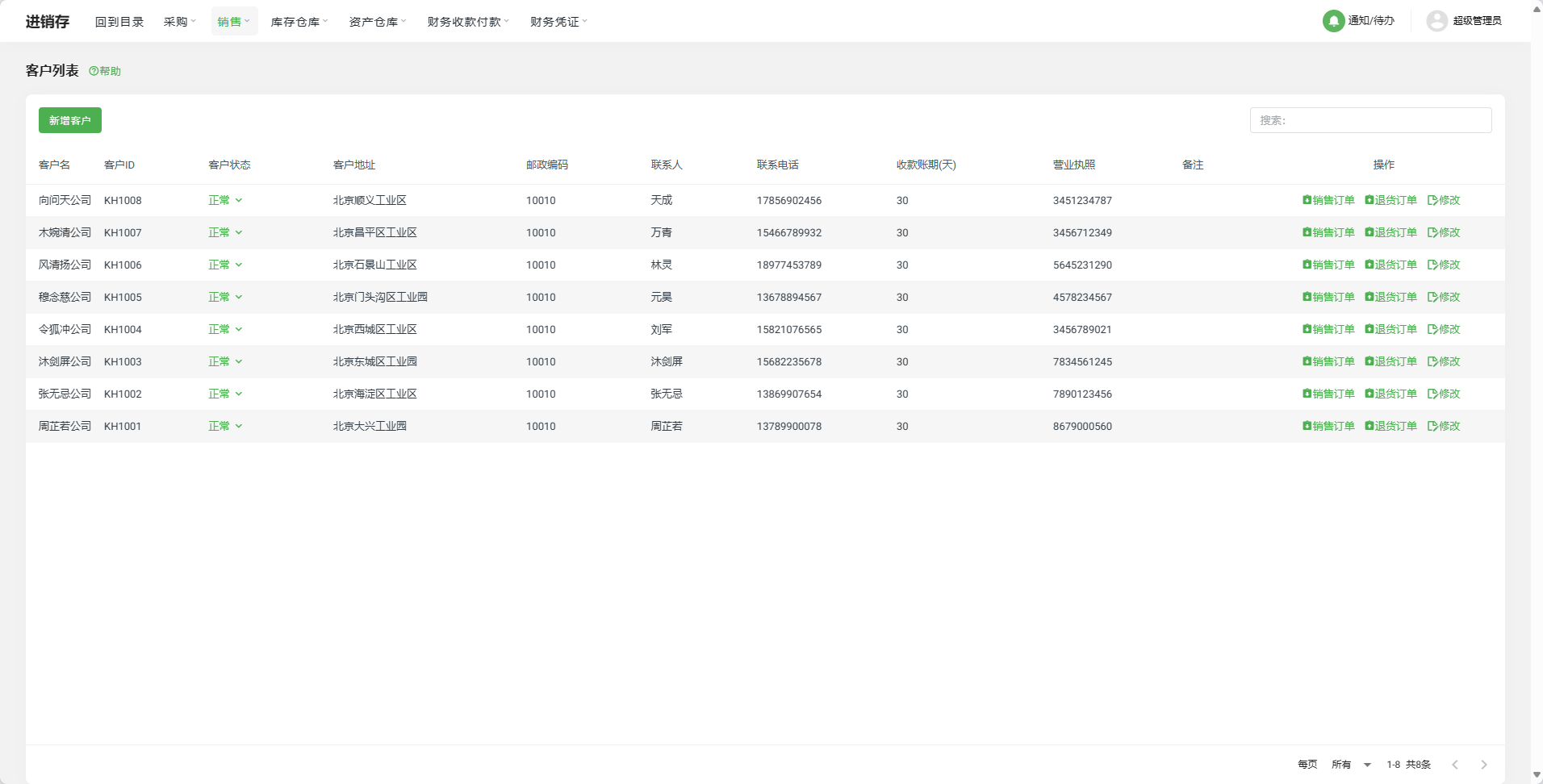This screenshot has width=1543, height=784.
Task: Open the 采购 menu
Action: click(179, 22)
